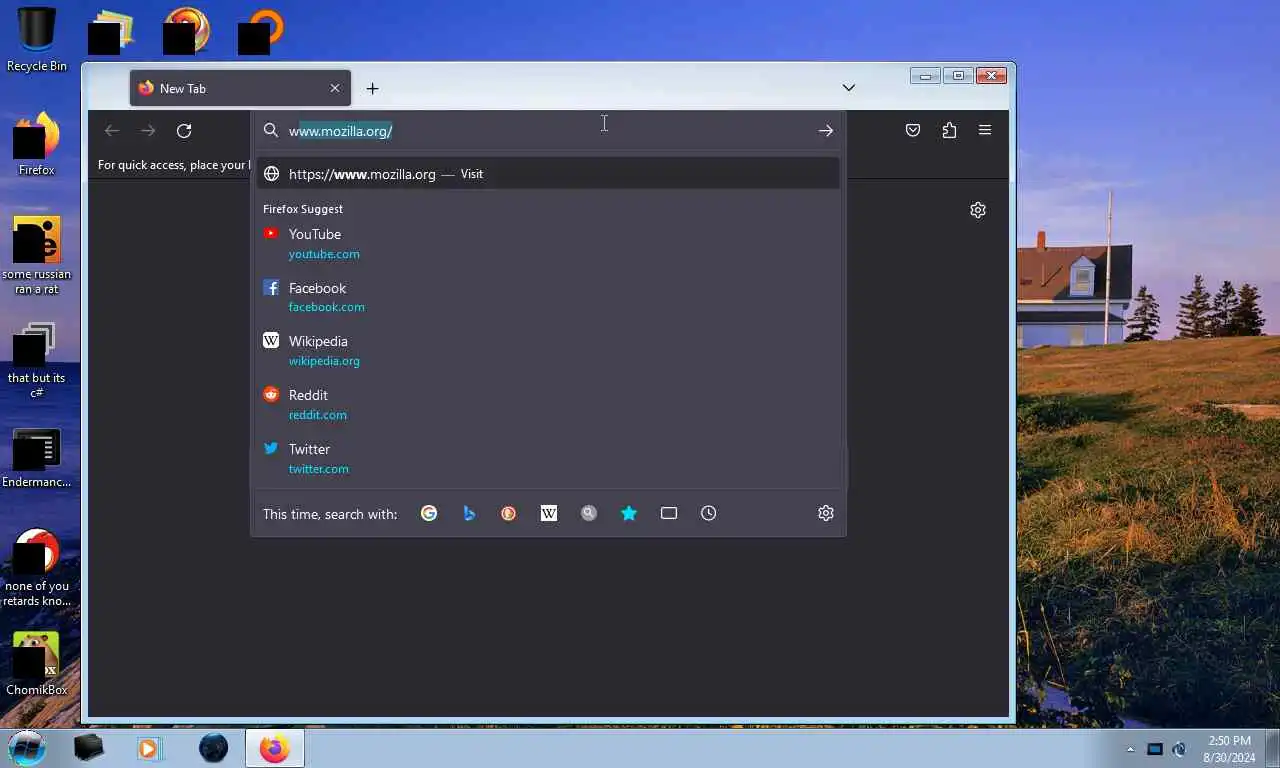
Task: Open a new tab with the plus button
Action: pos(372,89)
